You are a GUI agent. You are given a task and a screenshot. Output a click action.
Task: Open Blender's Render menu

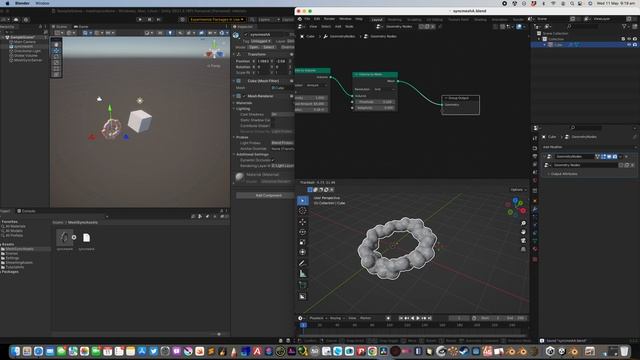[329, 19]
